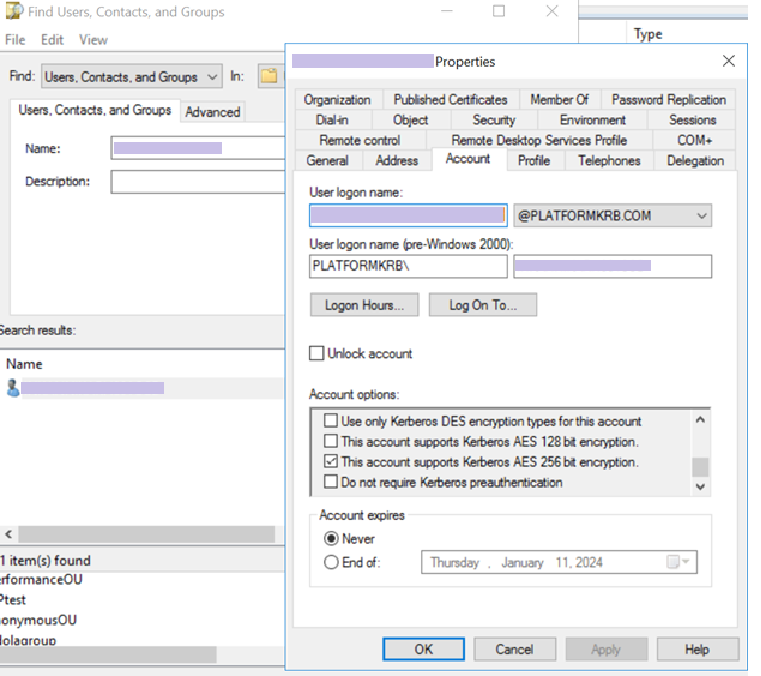Select the Users, Contacts, and Groups tab
761x676 pixels.
pos(95,110)
